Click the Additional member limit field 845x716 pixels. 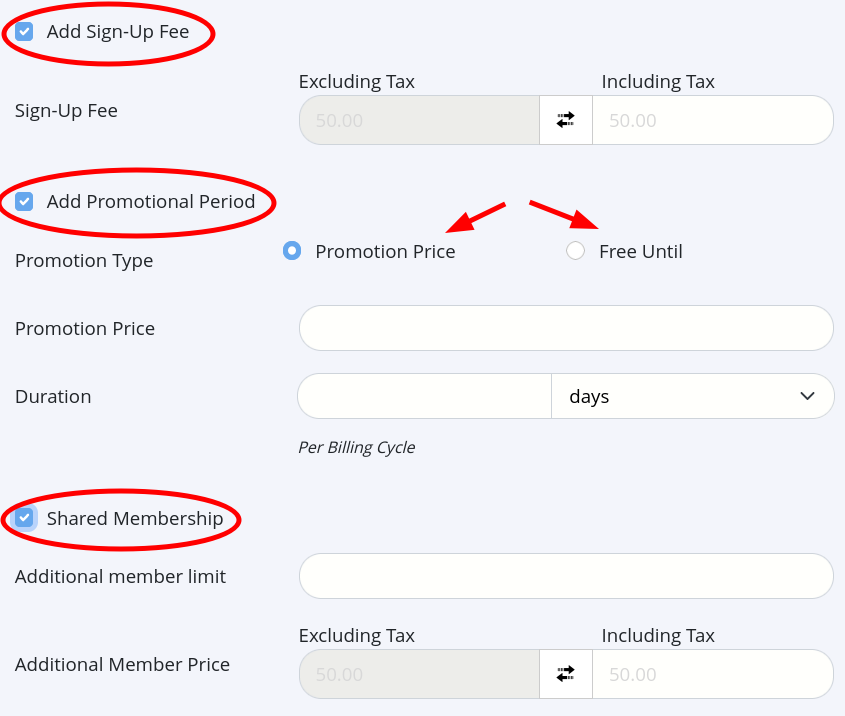[x=566, y=576]
